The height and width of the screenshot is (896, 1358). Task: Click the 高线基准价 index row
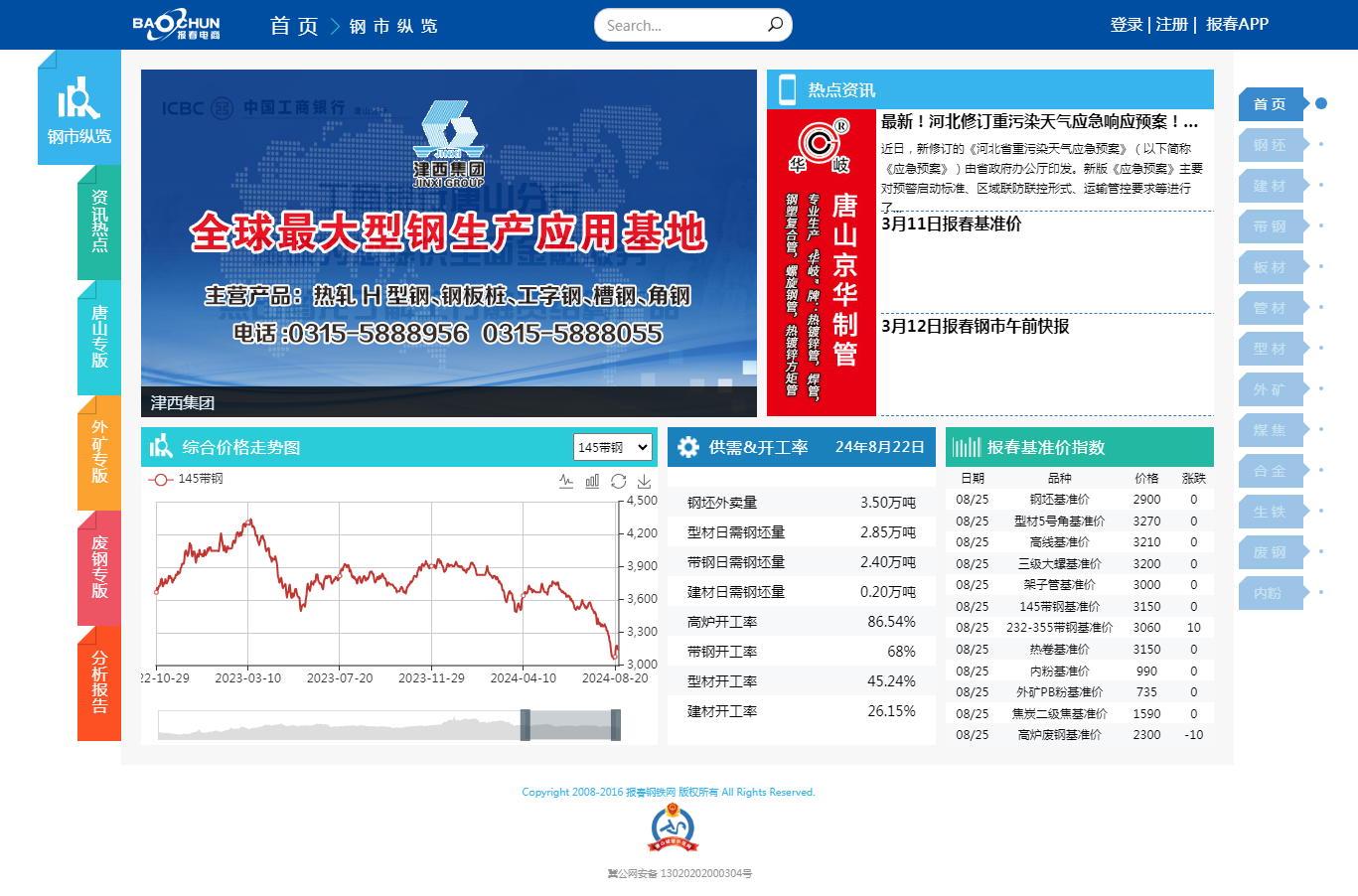1080,542
